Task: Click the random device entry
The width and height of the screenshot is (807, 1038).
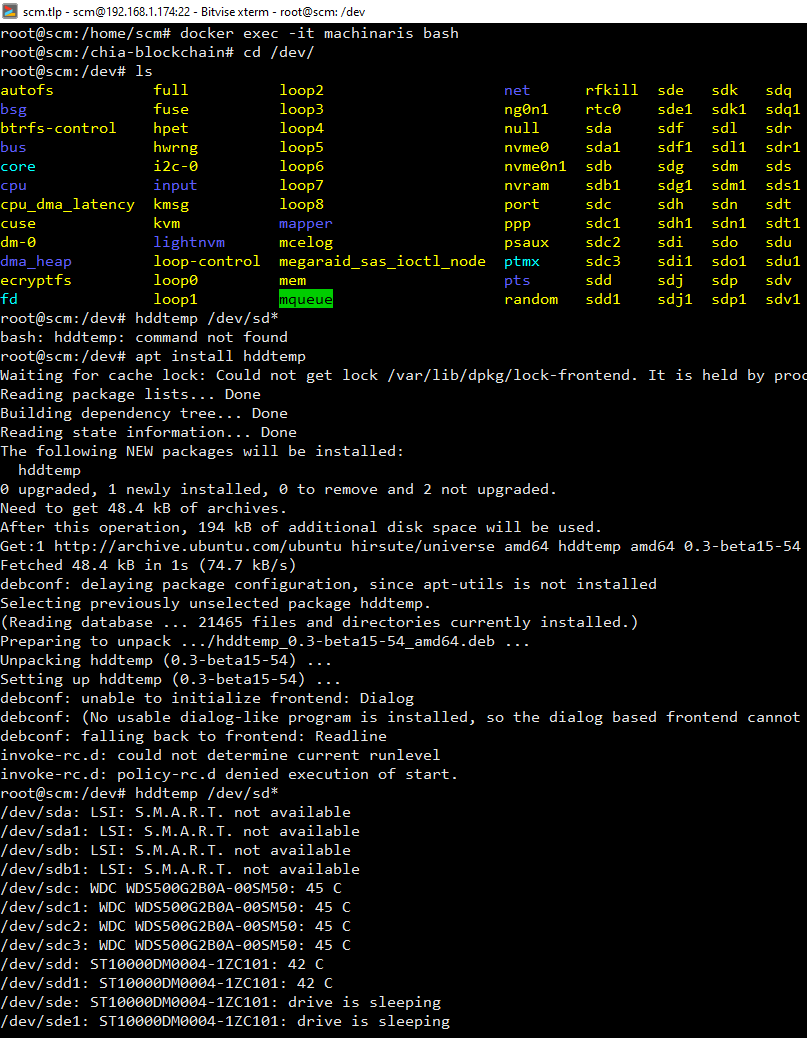Action: [529, 299]
